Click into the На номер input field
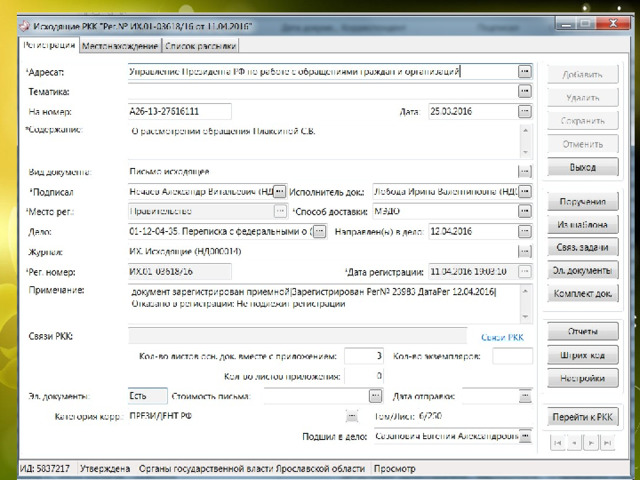Image resolution: width=640 pixels, height=480 pixels. [180, 111]
